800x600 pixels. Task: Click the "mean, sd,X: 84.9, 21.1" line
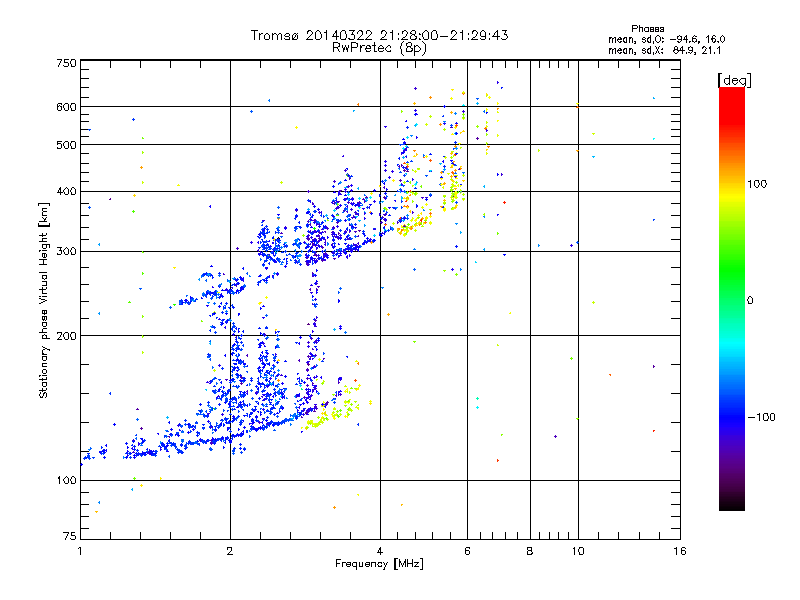[664, 50]
